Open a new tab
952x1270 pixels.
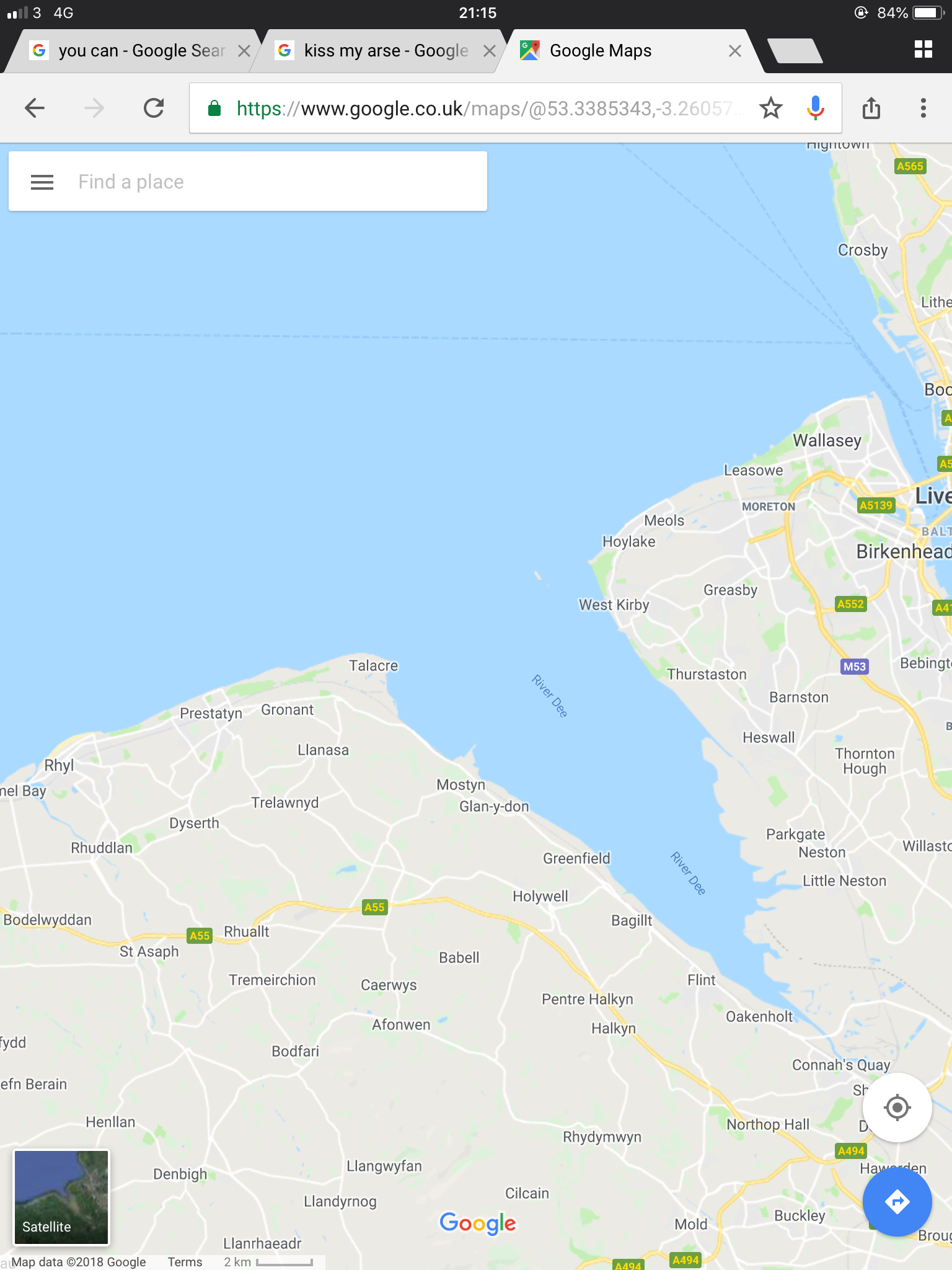tap(795, 51)
